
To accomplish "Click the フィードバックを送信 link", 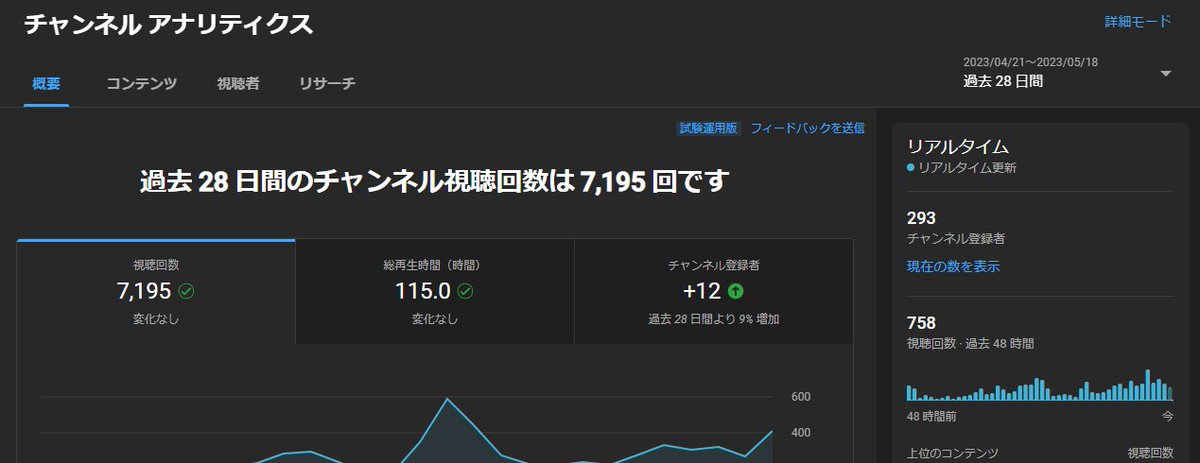I will tap(807, 128).
